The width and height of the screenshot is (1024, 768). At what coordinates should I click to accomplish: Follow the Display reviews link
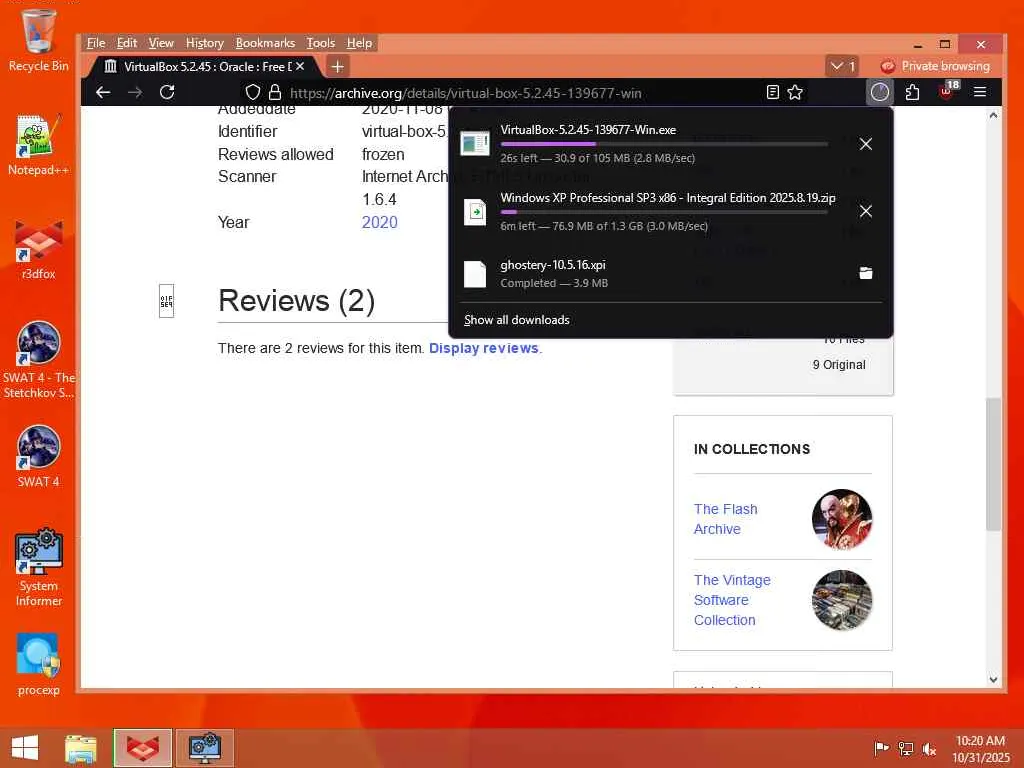[x=483, y=348]
